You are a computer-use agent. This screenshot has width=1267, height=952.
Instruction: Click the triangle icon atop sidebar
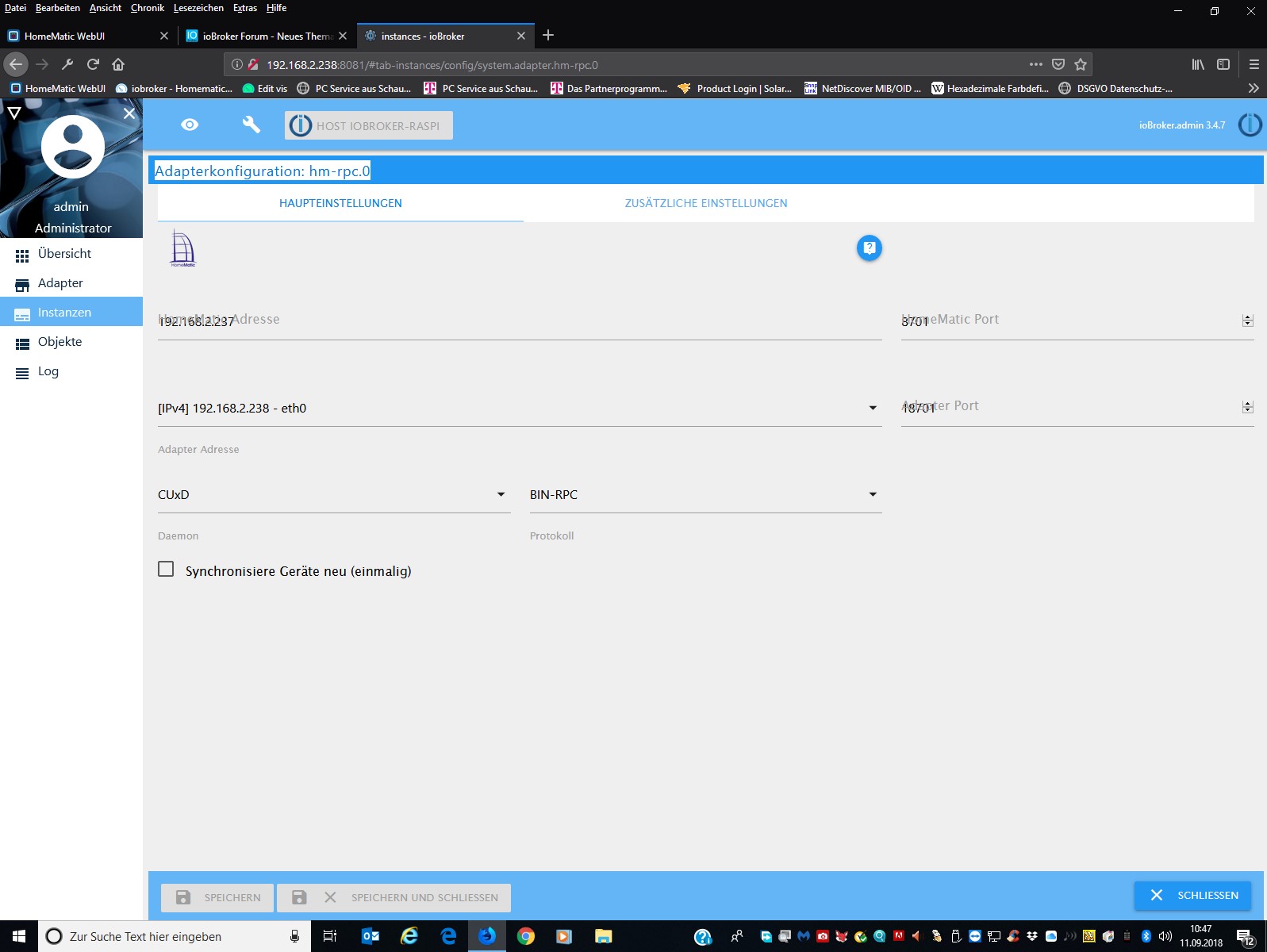click(13, 113)
